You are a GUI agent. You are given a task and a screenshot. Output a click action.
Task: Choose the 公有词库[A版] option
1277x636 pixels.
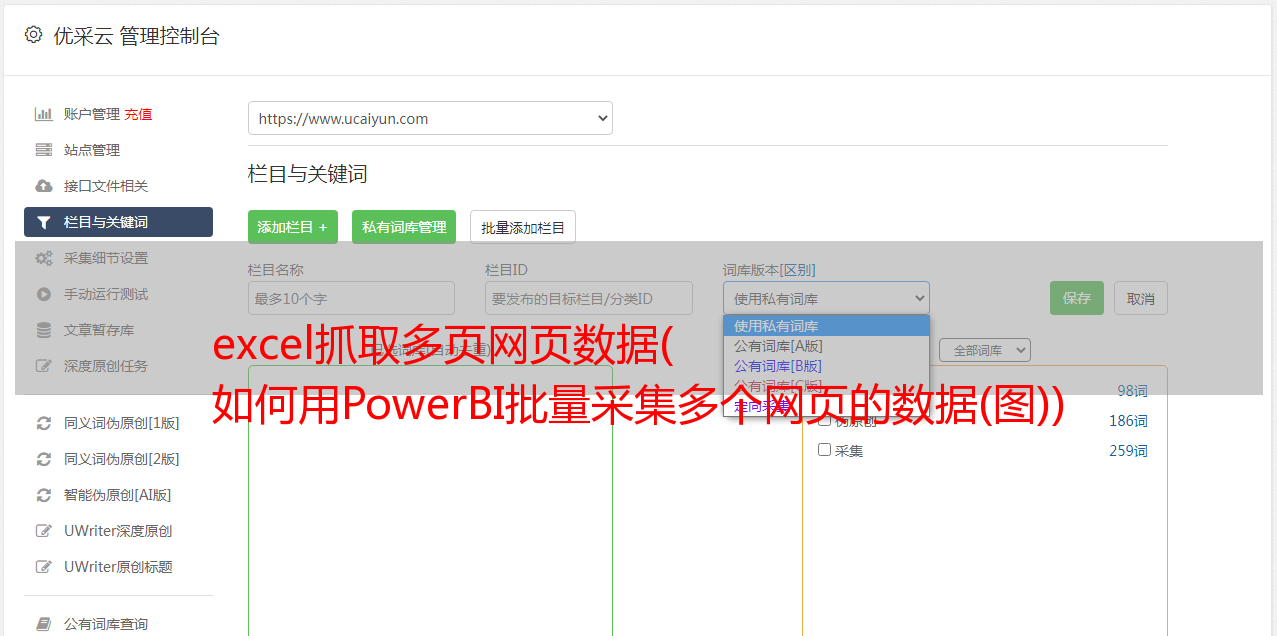(x=826, y=346)
